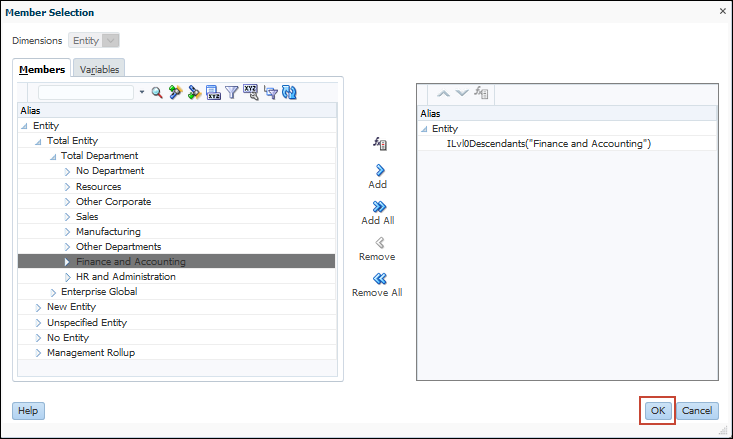Select the Total Department member
This screenshot has height=439, width=733.
point(100,155)
